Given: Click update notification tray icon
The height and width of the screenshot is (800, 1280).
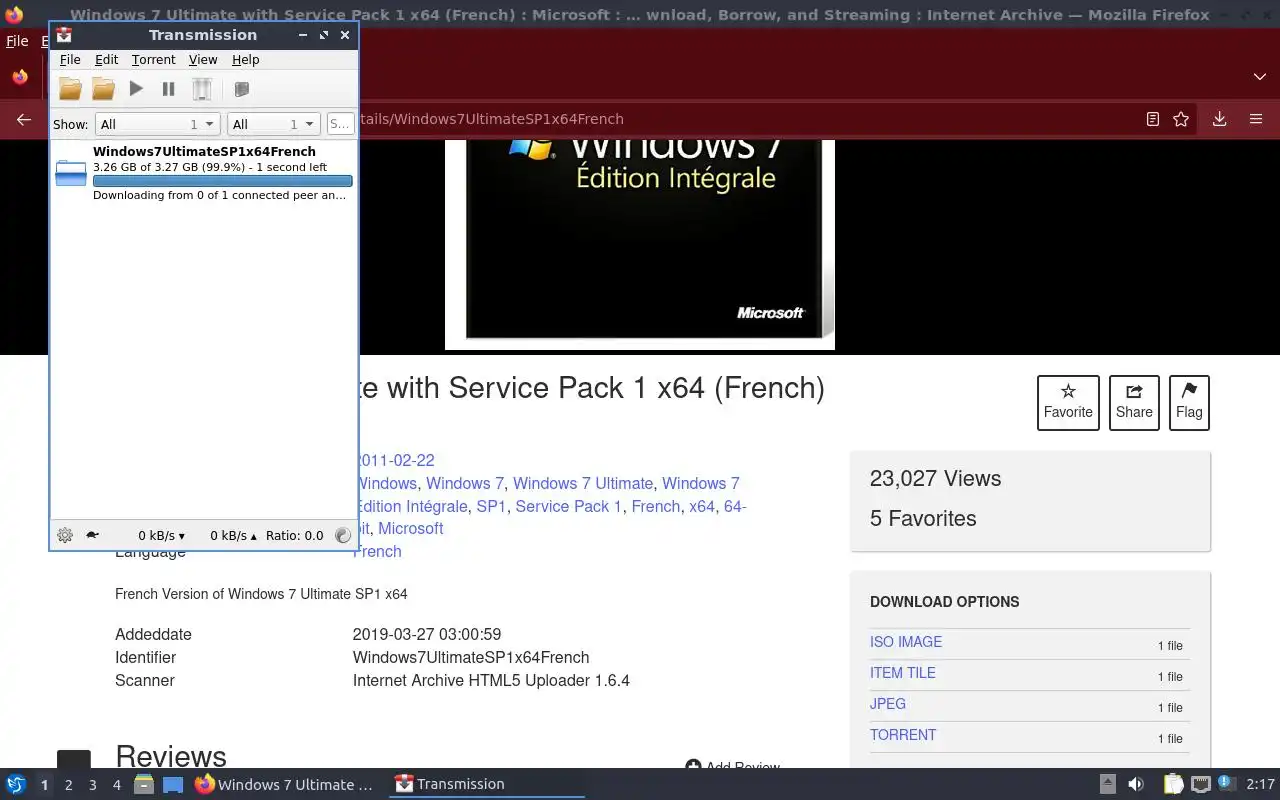Looking at the screenshot, I should (1225, 784).
